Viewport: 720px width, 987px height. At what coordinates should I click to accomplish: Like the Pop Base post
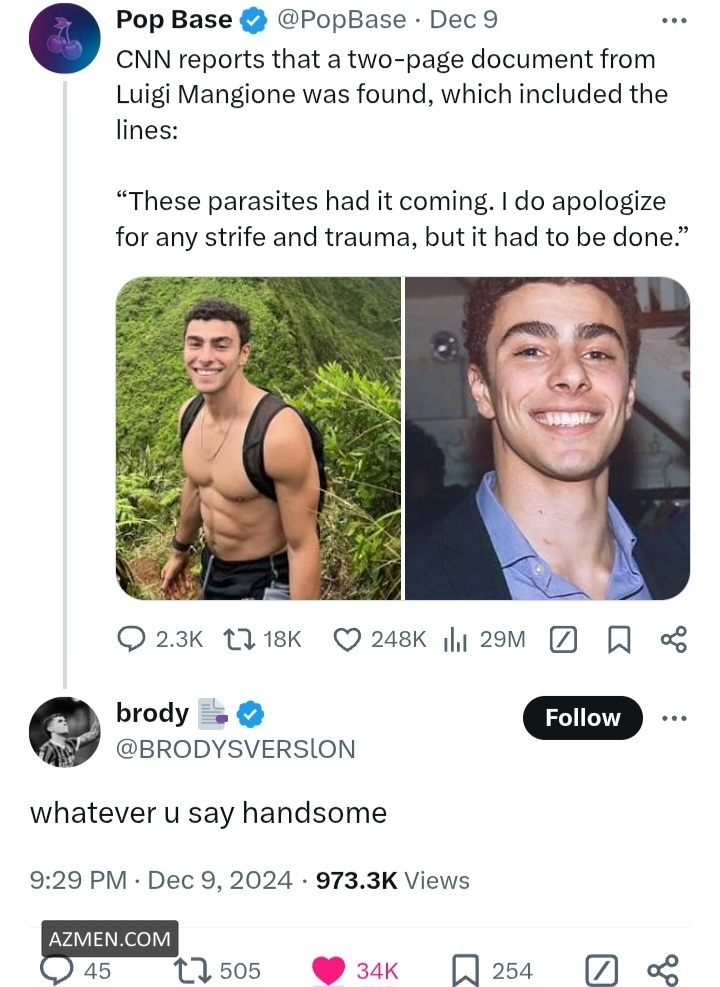pos(346,639)
